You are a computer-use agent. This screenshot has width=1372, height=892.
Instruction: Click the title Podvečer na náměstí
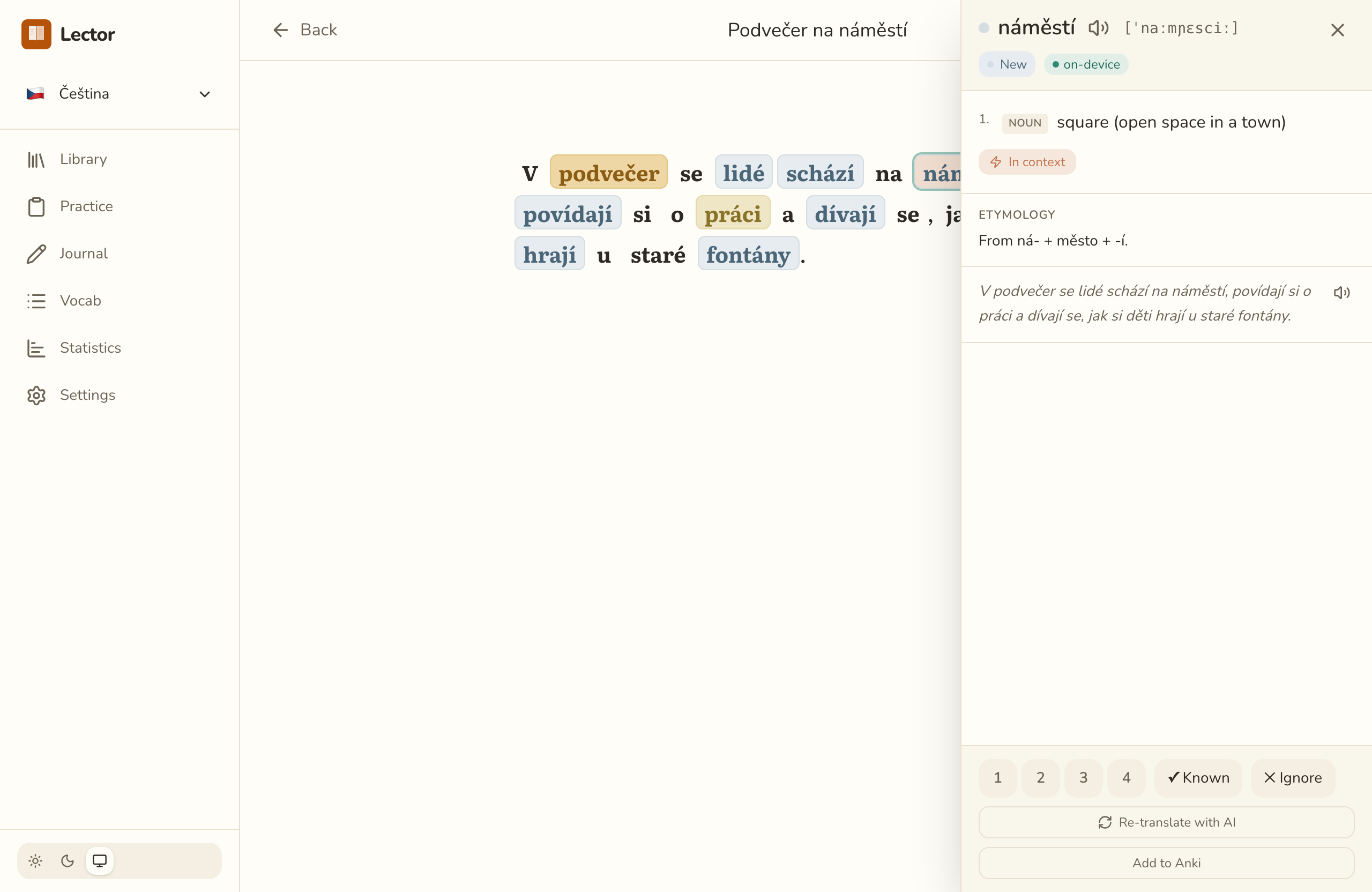pos(817,30)
